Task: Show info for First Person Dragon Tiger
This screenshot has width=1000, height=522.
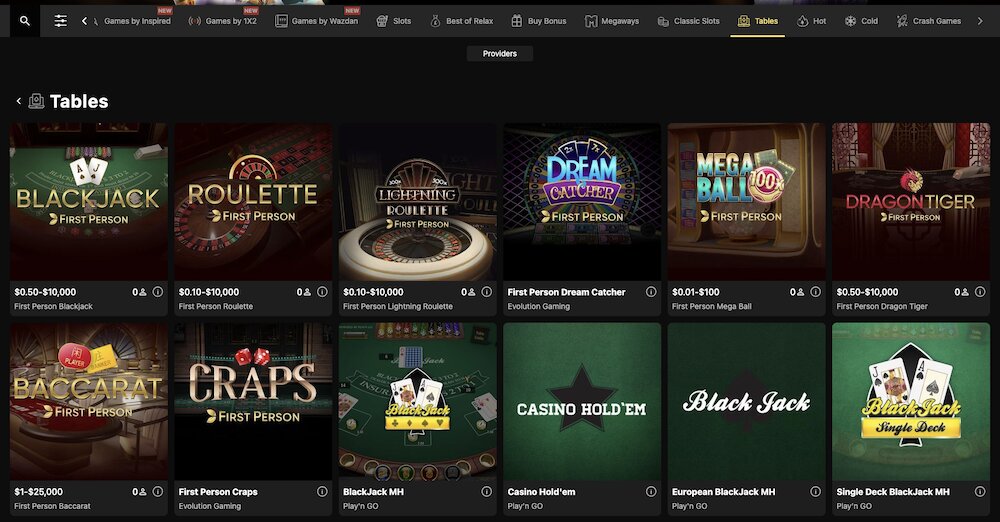Action: tap(980, 292)
